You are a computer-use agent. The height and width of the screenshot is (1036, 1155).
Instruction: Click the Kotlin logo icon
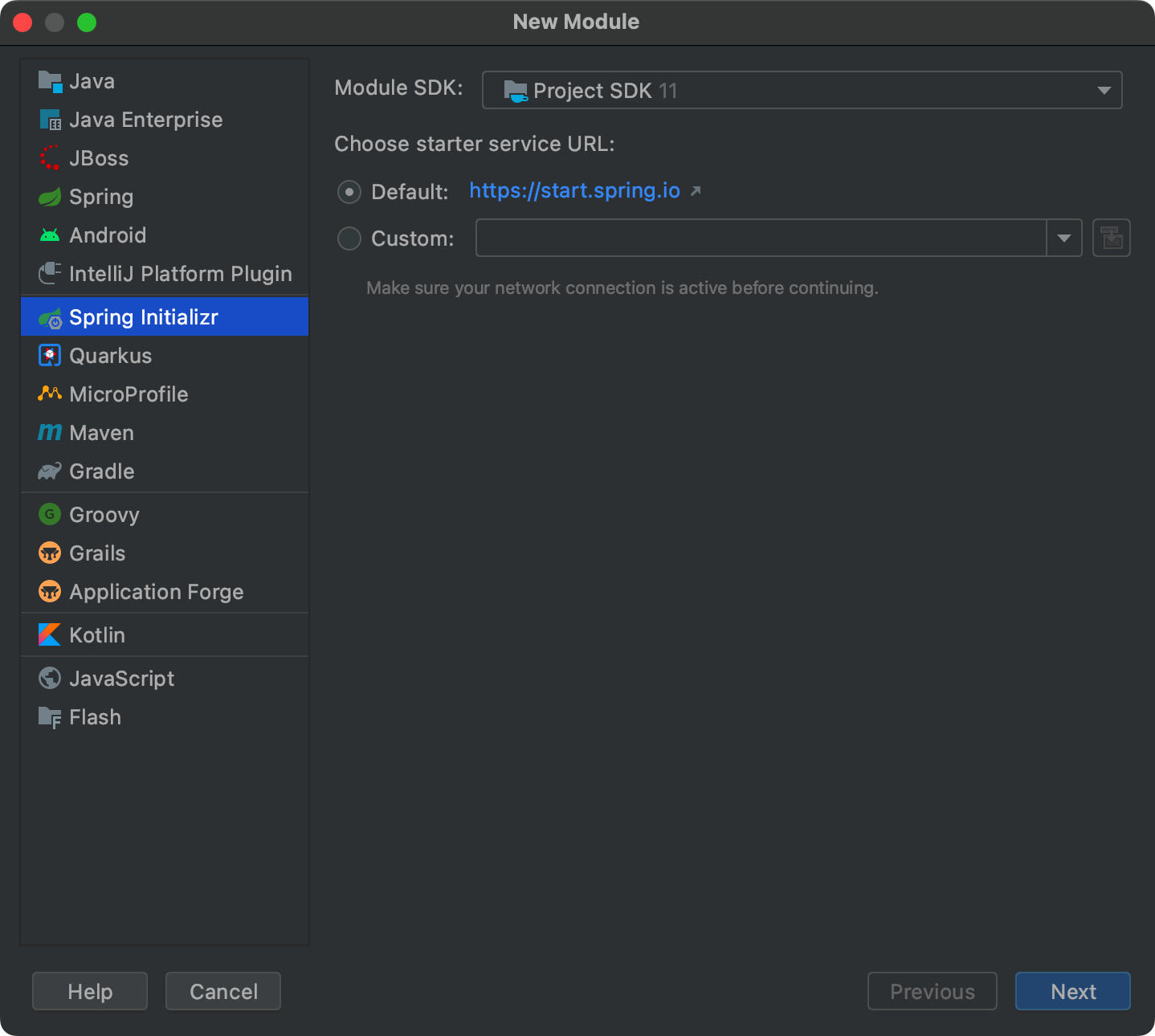point(50,635)
